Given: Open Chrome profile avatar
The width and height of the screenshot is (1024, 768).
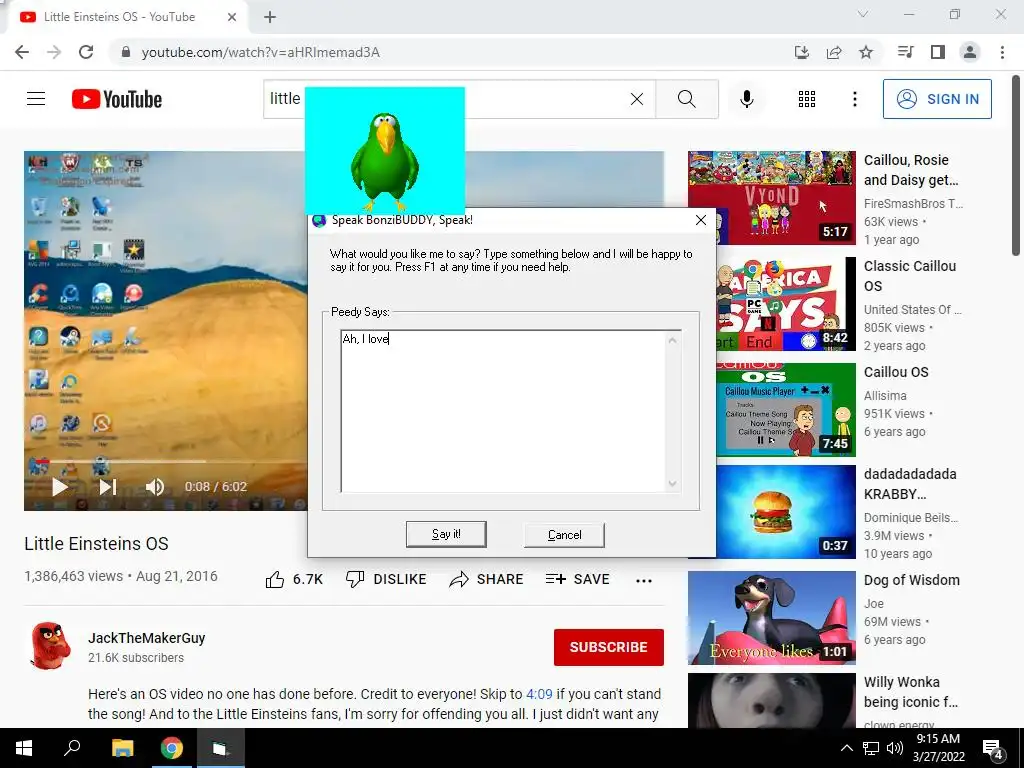Looking at the screenshot, I should [970, 52].
